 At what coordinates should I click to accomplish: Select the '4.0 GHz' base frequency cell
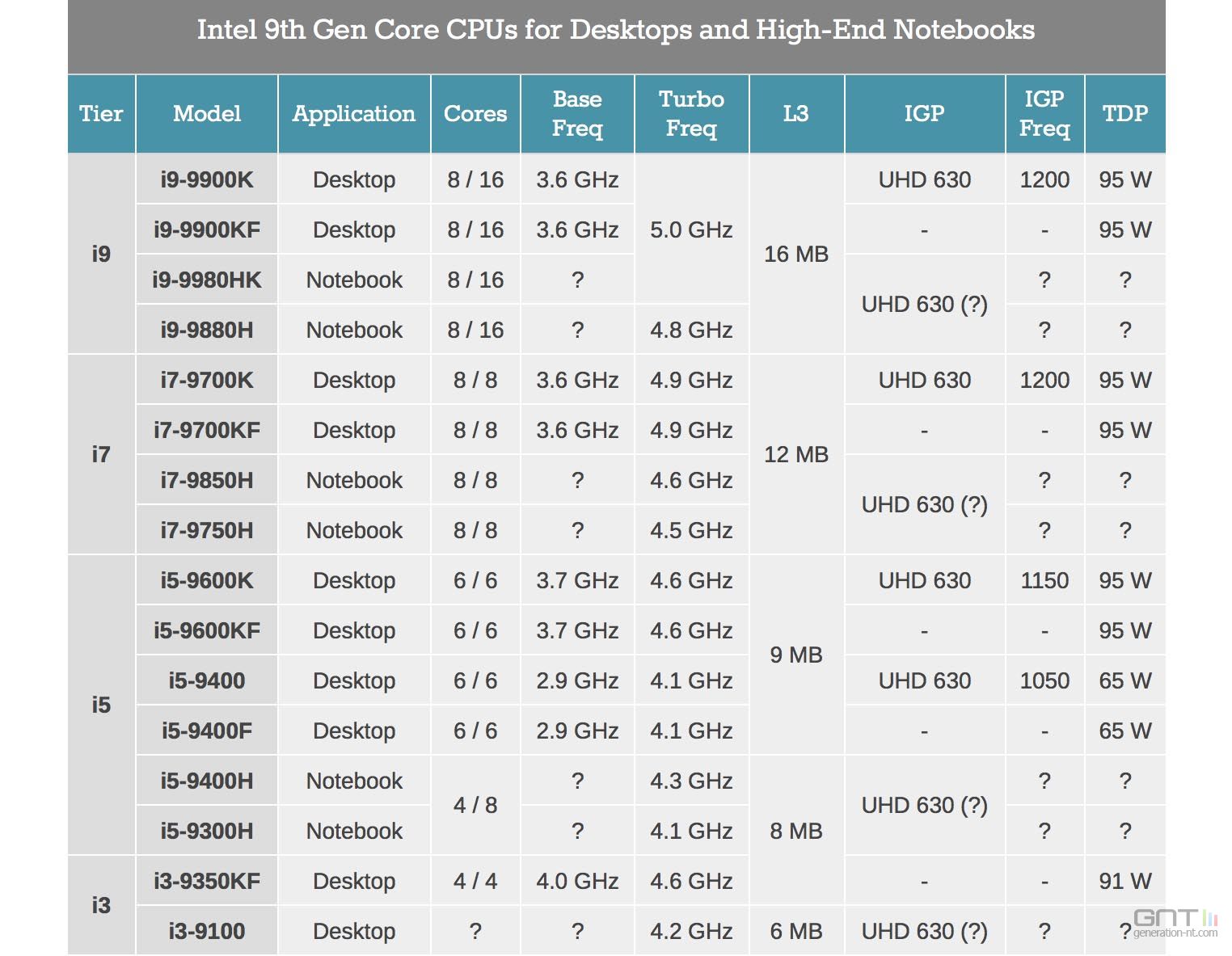click(x=577, y=881)
